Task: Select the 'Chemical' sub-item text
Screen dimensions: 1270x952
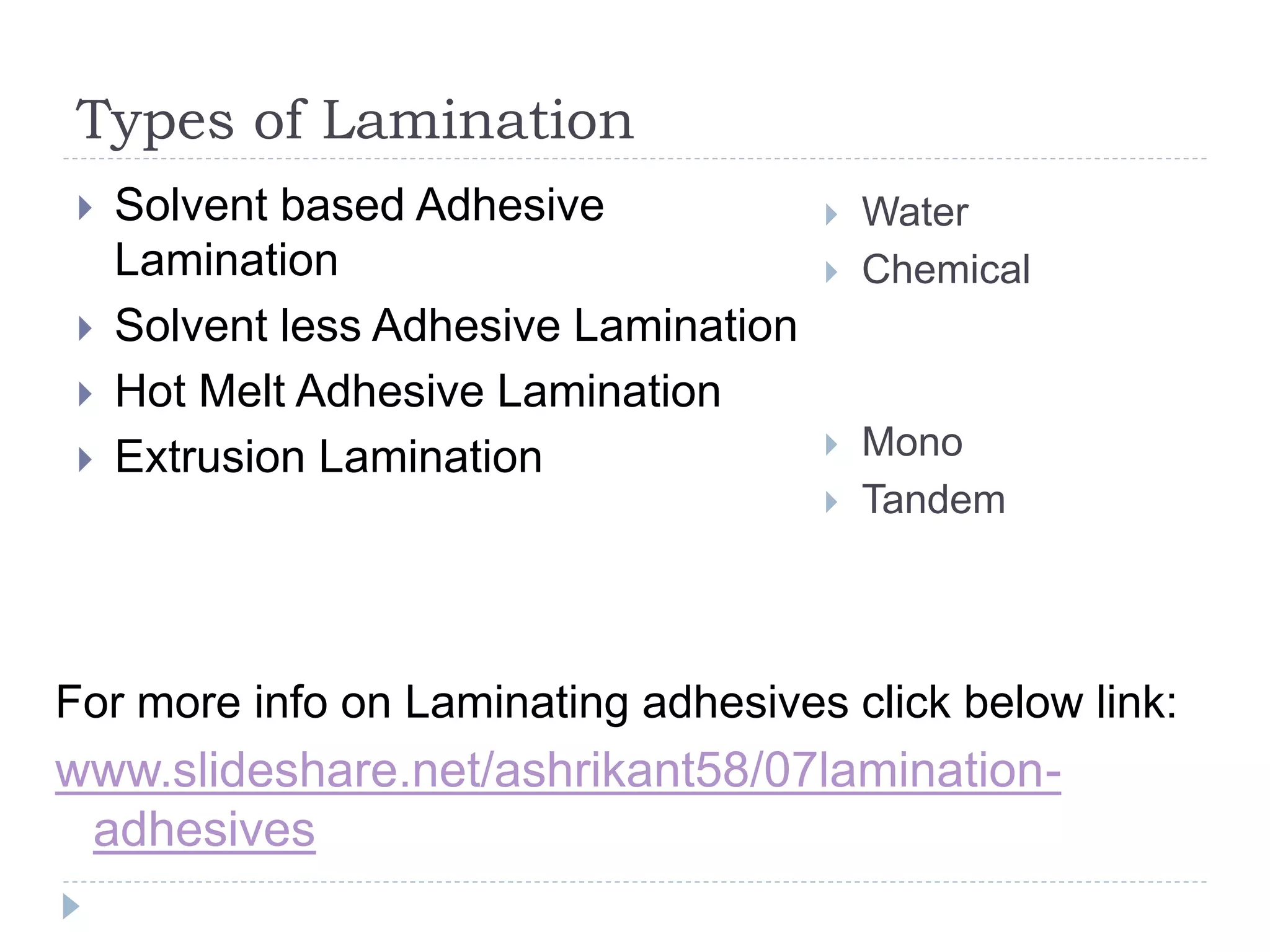Action: 946,270
